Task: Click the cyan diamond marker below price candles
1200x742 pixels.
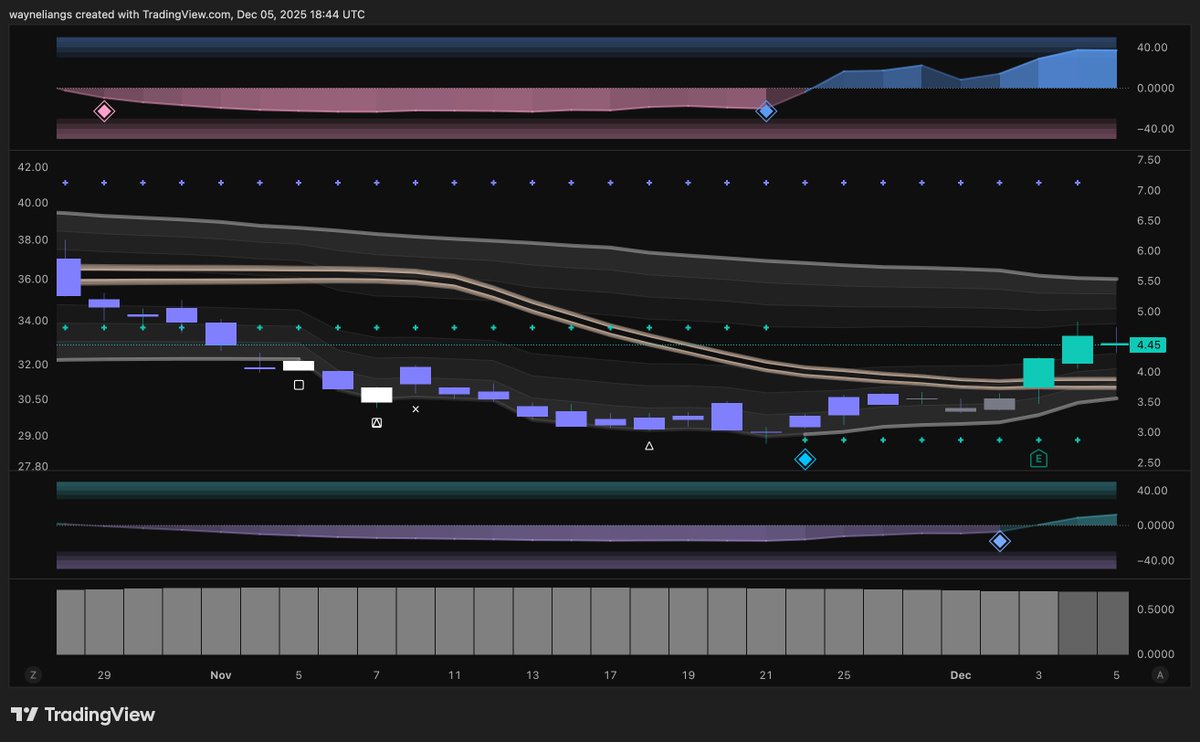Action: tap(805, 459)
